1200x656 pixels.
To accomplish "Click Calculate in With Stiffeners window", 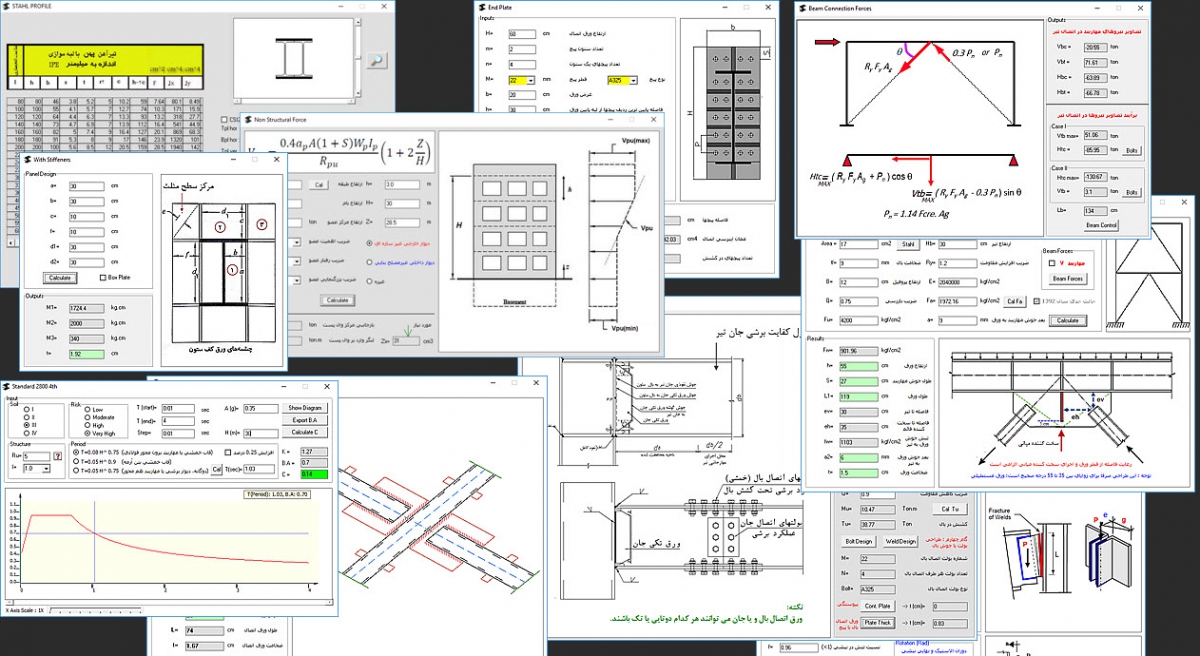I will 59,277.
